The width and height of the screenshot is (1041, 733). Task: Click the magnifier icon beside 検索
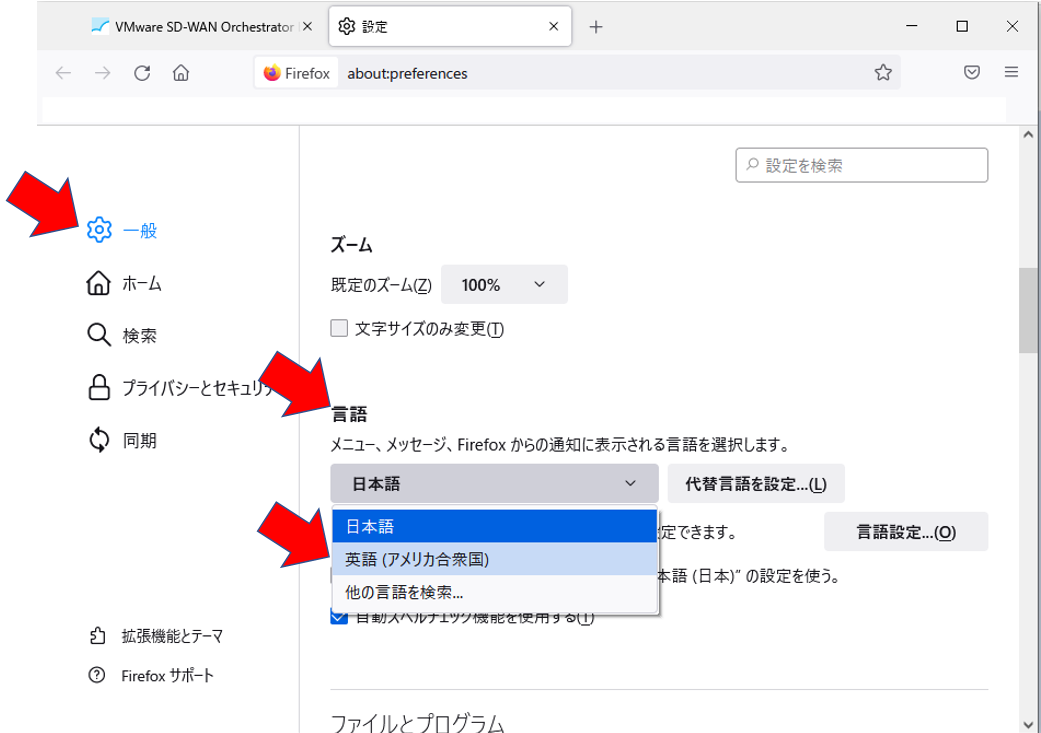point(98,335)
